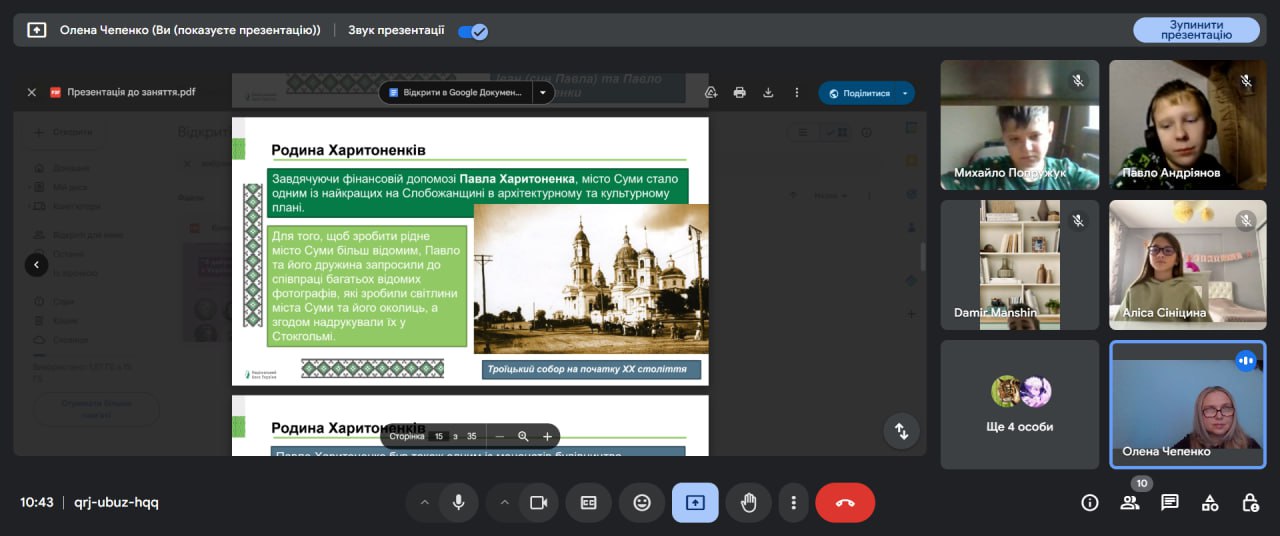Mute the microphone
1280x536 pixels.
458,503
